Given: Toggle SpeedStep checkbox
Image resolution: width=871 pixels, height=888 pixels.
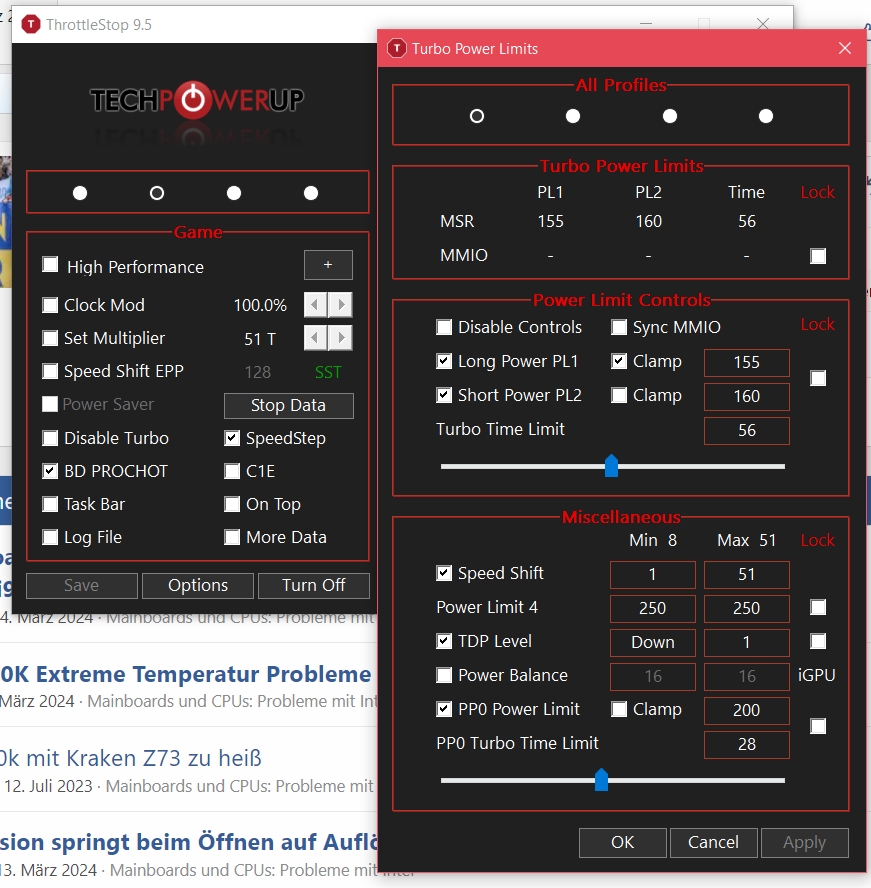Looking at the screenshot, I should pos(232,438).
